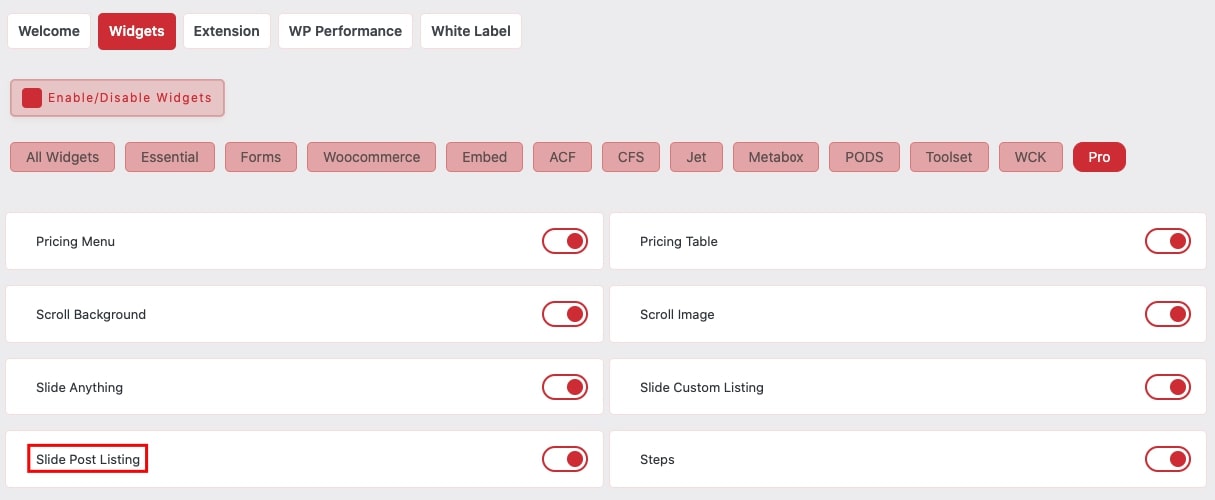The image size is (1215, 500).
Task: Click the 'Slide Anything' label
Action: (x=79, y=387)
